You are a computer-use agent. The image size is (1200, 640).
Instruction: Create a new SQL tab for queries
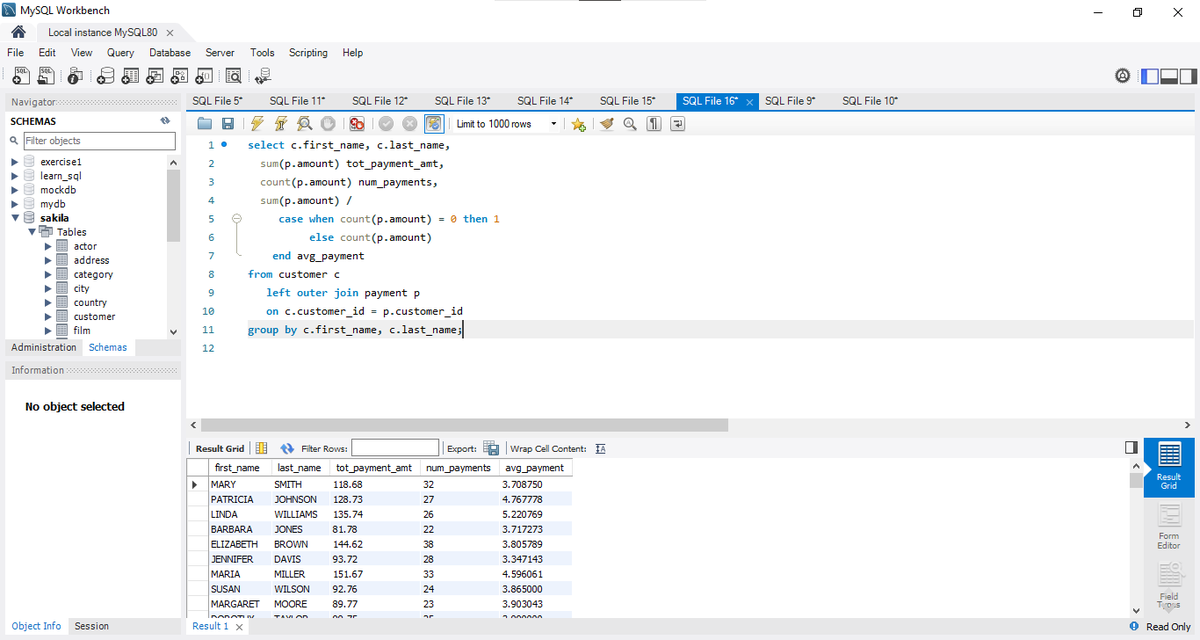pos(19,76)
